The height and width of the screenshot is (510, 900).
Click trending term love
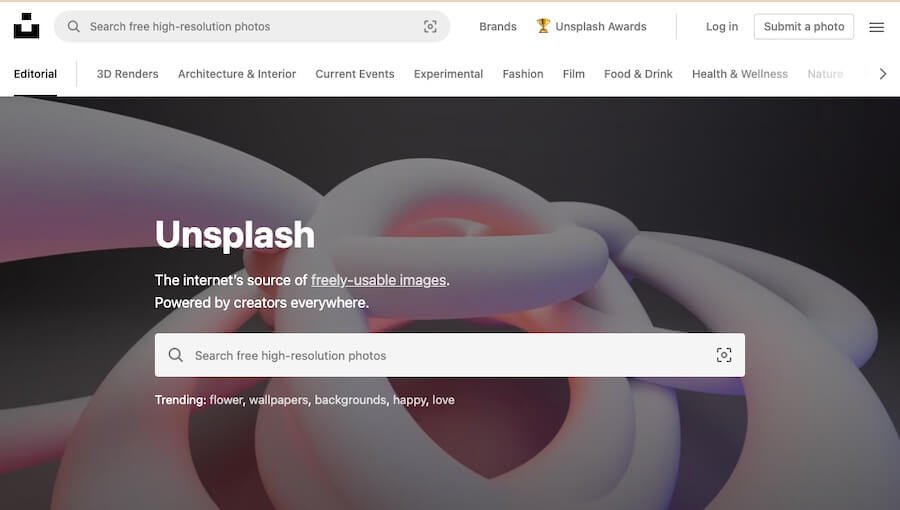(443, 400)
